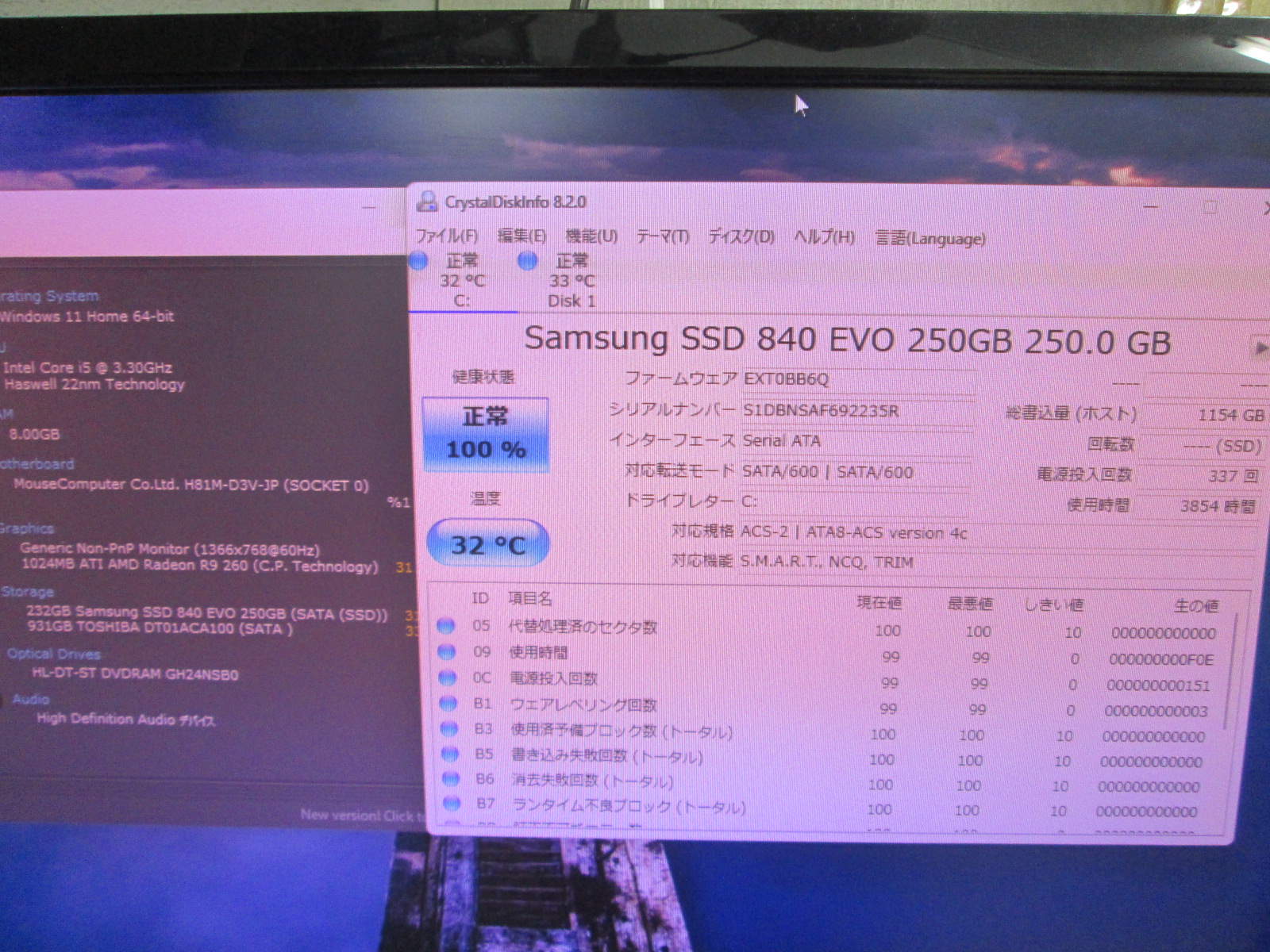Click status icon for attribute B7 row
The image size is (1270, 952).
(452, 804)
